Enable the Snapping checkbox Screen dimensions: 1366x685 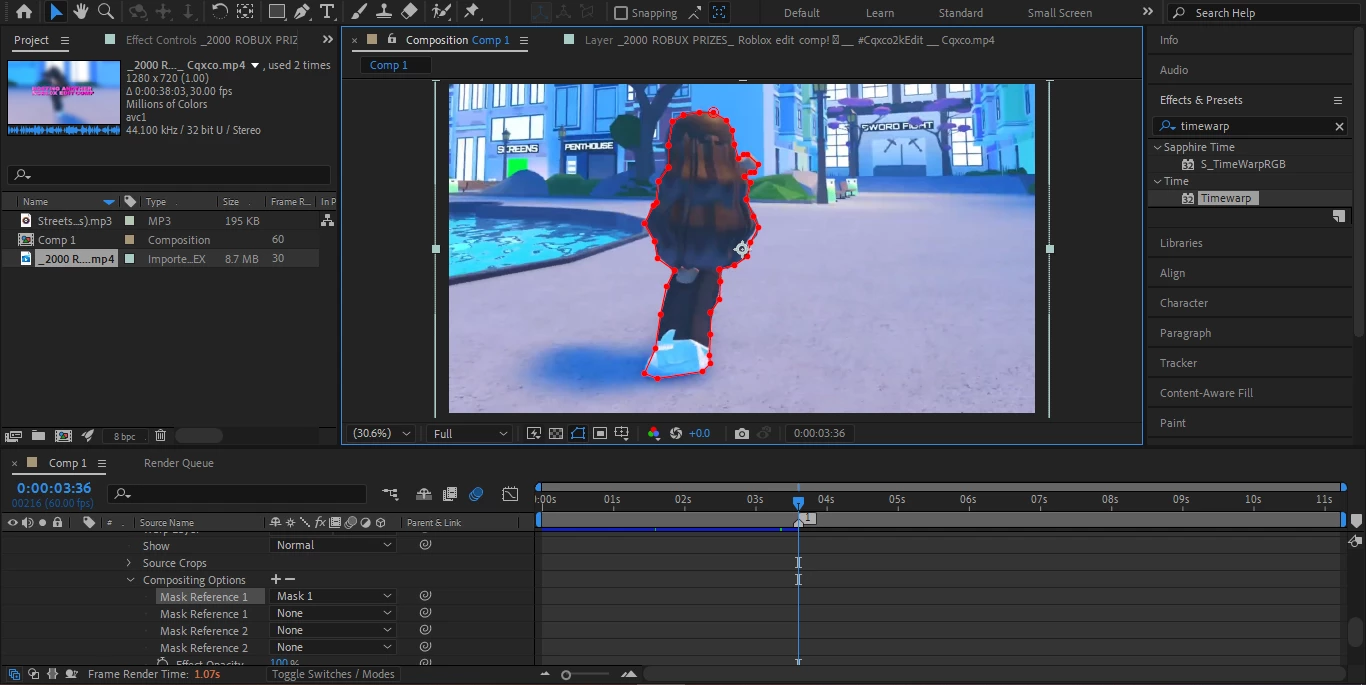621,13
